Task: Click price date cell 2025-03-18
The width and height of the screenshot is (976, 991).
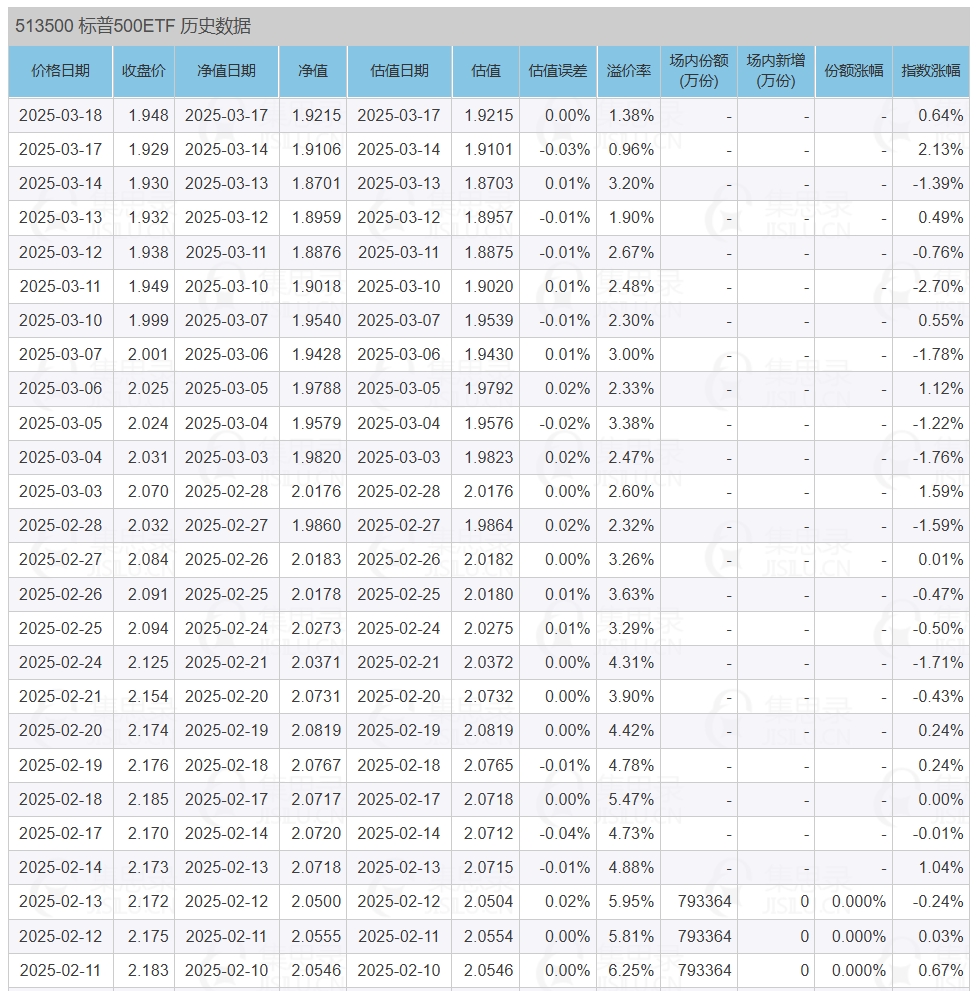Action: (60, 115)
